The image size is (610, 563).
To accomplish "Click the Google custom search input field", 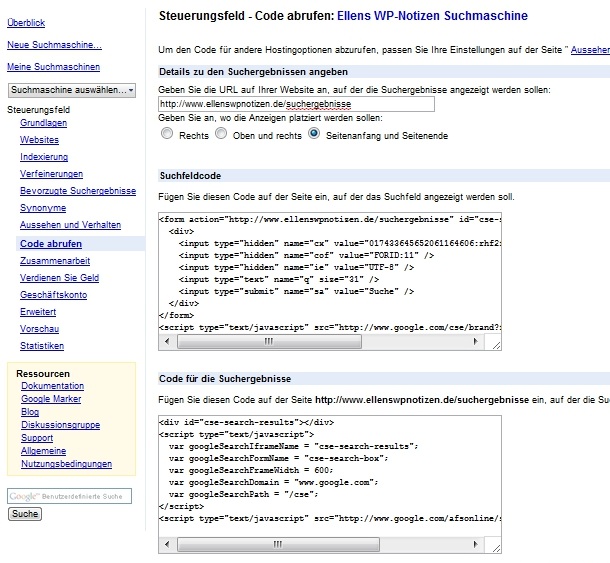I will (69, 496).
